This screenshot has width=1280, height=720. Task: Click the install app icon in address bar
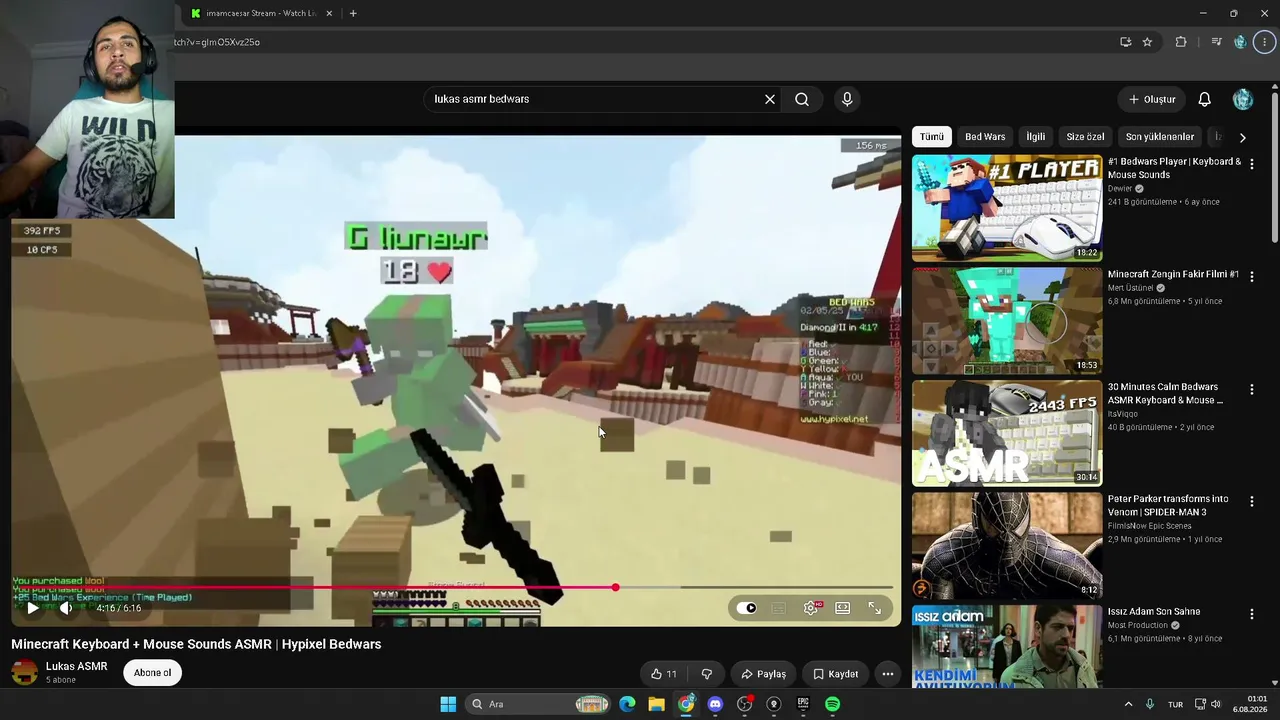pyautogui.click(x=1125, y=42)
